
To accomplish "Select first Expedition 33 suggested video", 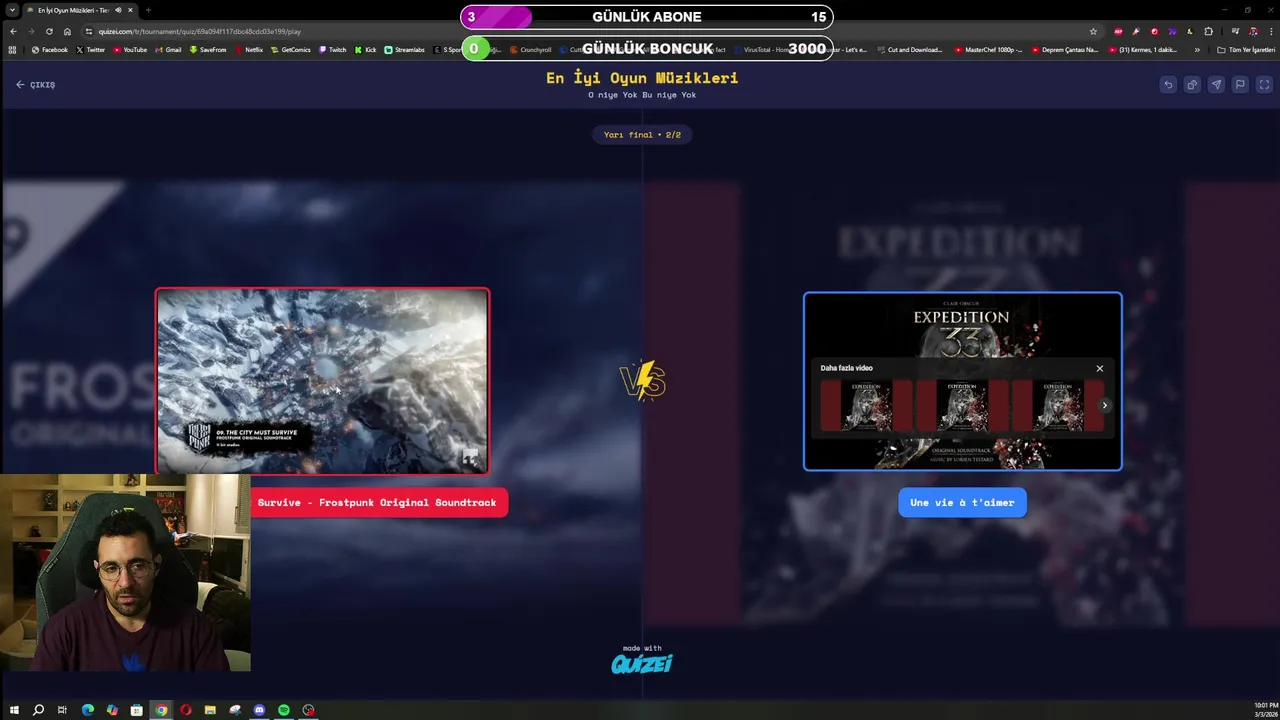I will point(866,406).
